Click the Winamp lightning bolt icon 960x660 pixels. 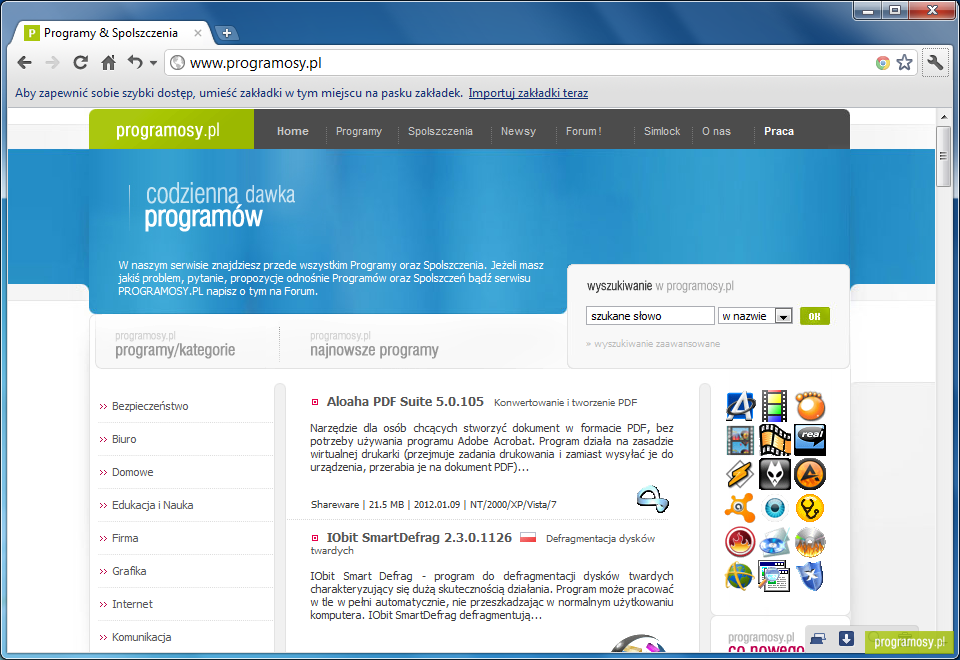tap(740, 474)
